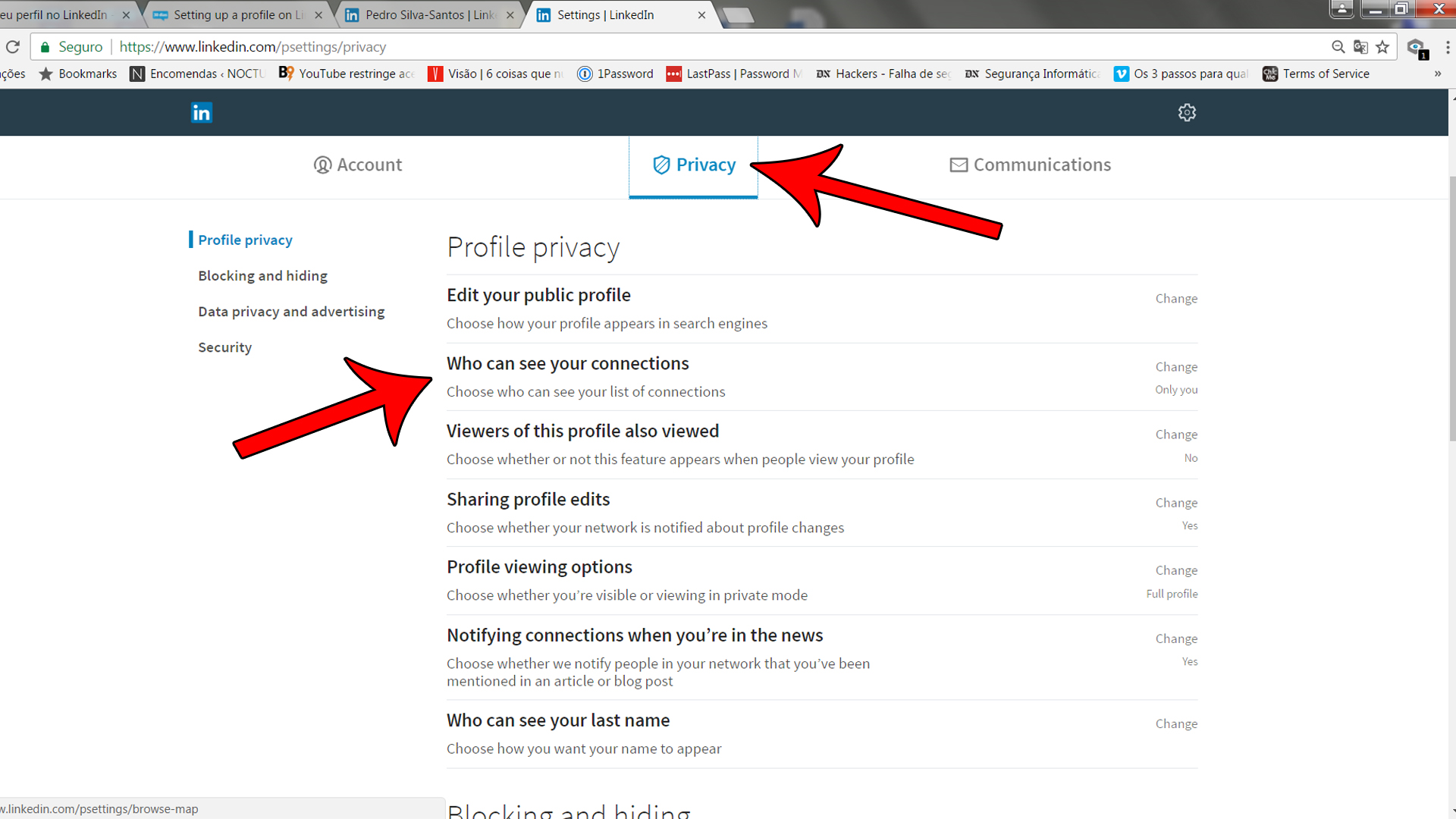The width and height of the screenshot is (1456, 819).
Task: Bookmark this page with the star icon
Action: [1382, 47]
